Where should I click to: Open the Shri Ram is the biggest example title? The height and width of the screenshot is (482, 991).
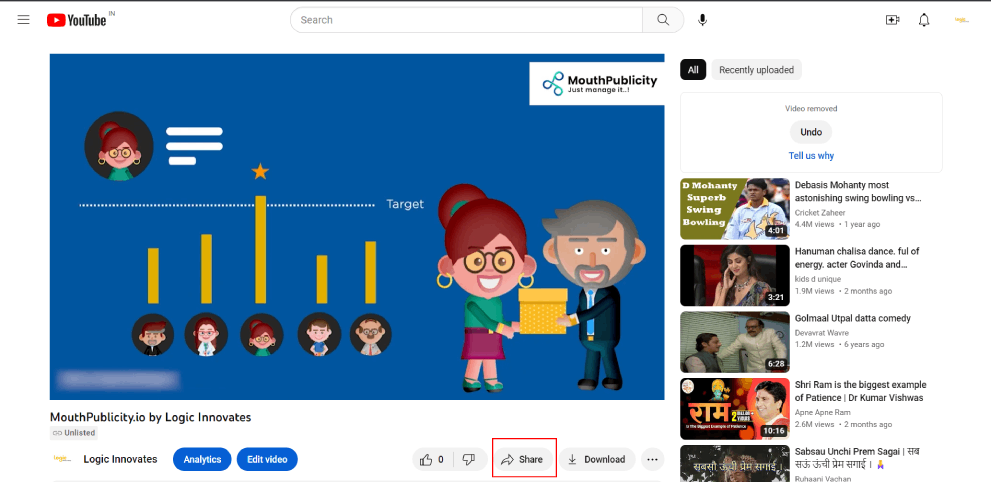861,391
